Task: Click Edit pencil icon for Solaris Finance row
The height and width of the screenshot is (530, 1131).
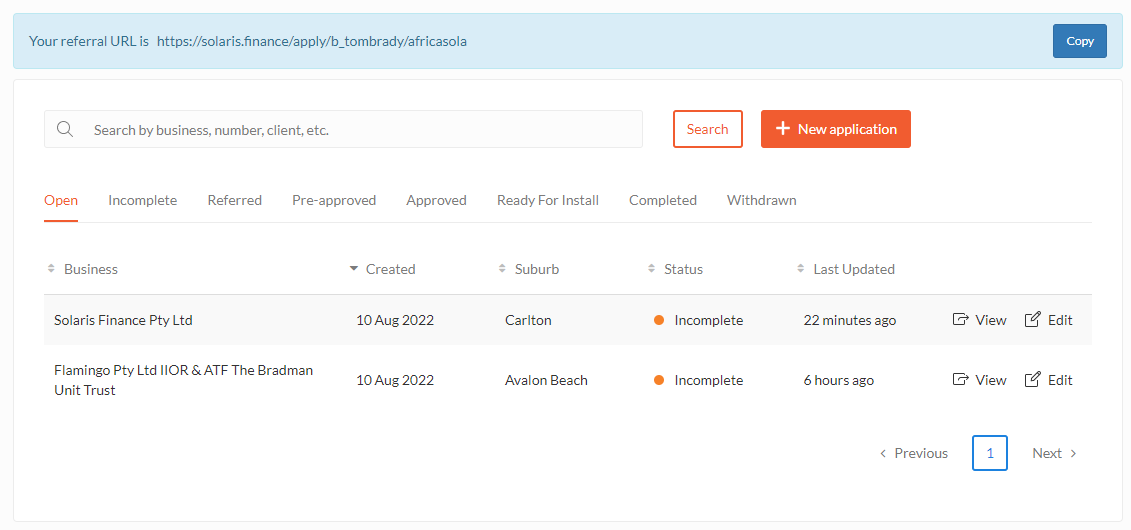Action: coord(1033,319)
